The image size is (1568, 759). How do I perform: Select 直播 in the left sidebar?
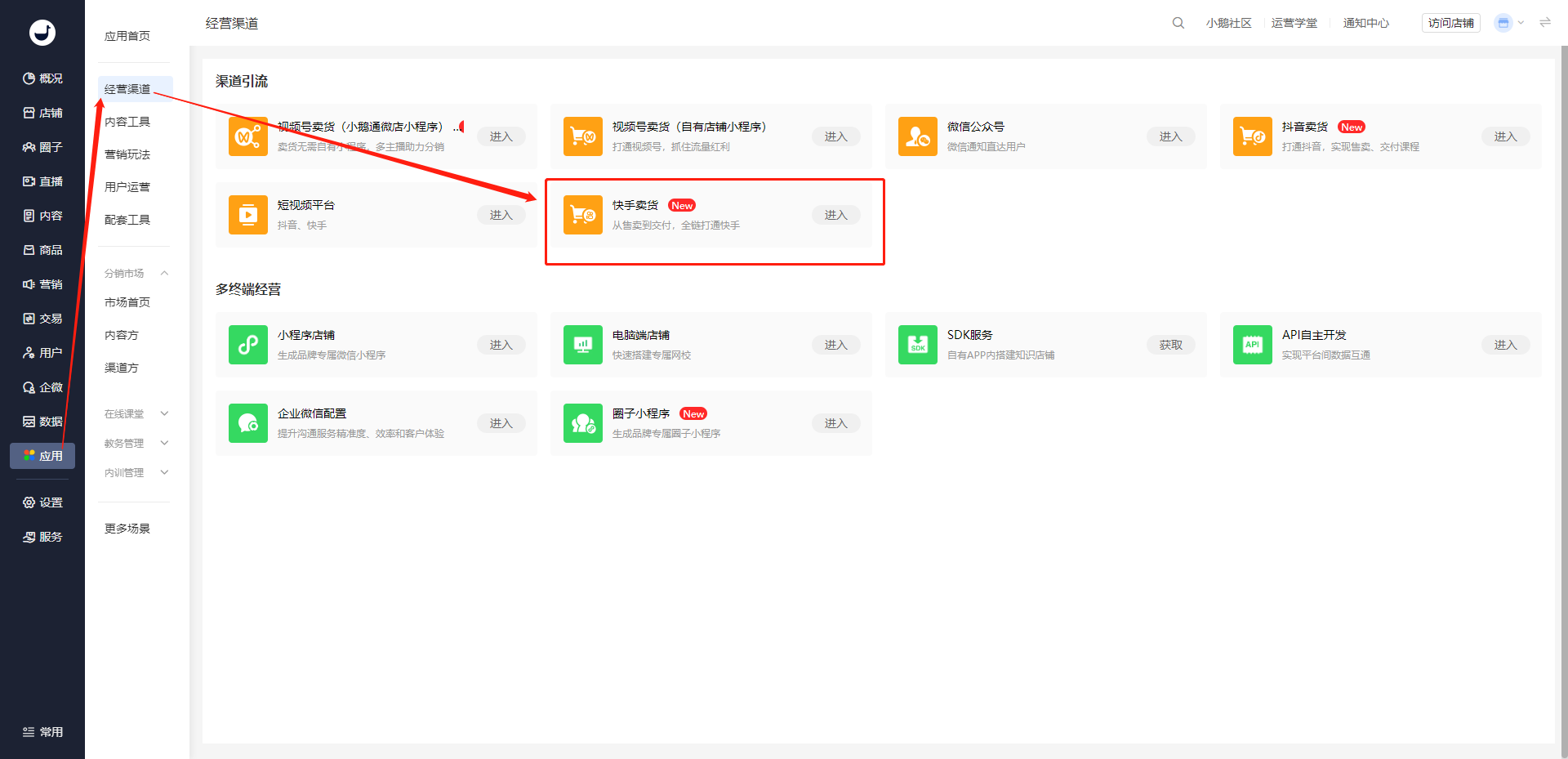[x=42, y=181]
